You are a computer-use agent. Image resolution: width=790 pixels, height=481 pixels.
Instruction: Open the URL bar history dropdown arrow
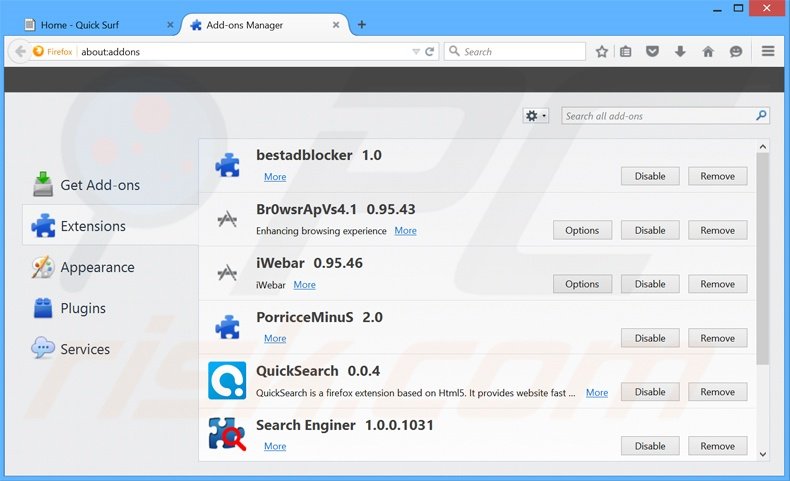tap(416, 51)
